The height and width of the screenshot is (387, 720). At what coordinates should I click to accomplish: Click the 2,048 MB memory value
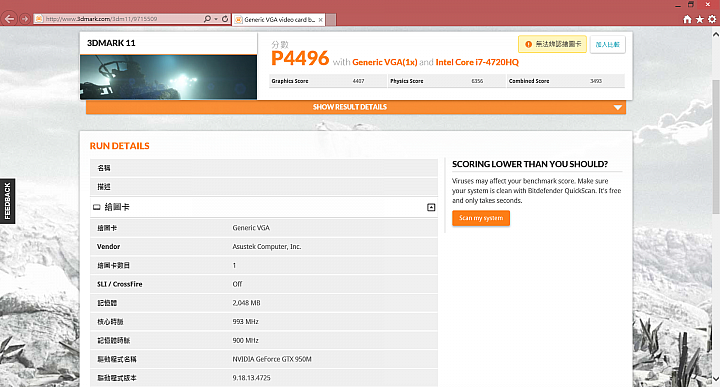coord(246,303)
